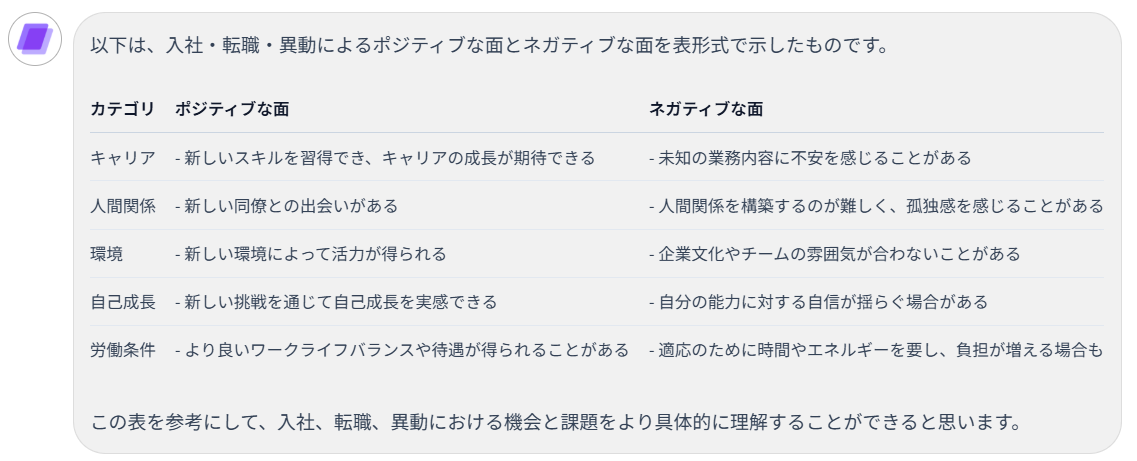Click the 新しい同僚との出会いがある cell
The image size is (1137, 461).
[286, 206]
